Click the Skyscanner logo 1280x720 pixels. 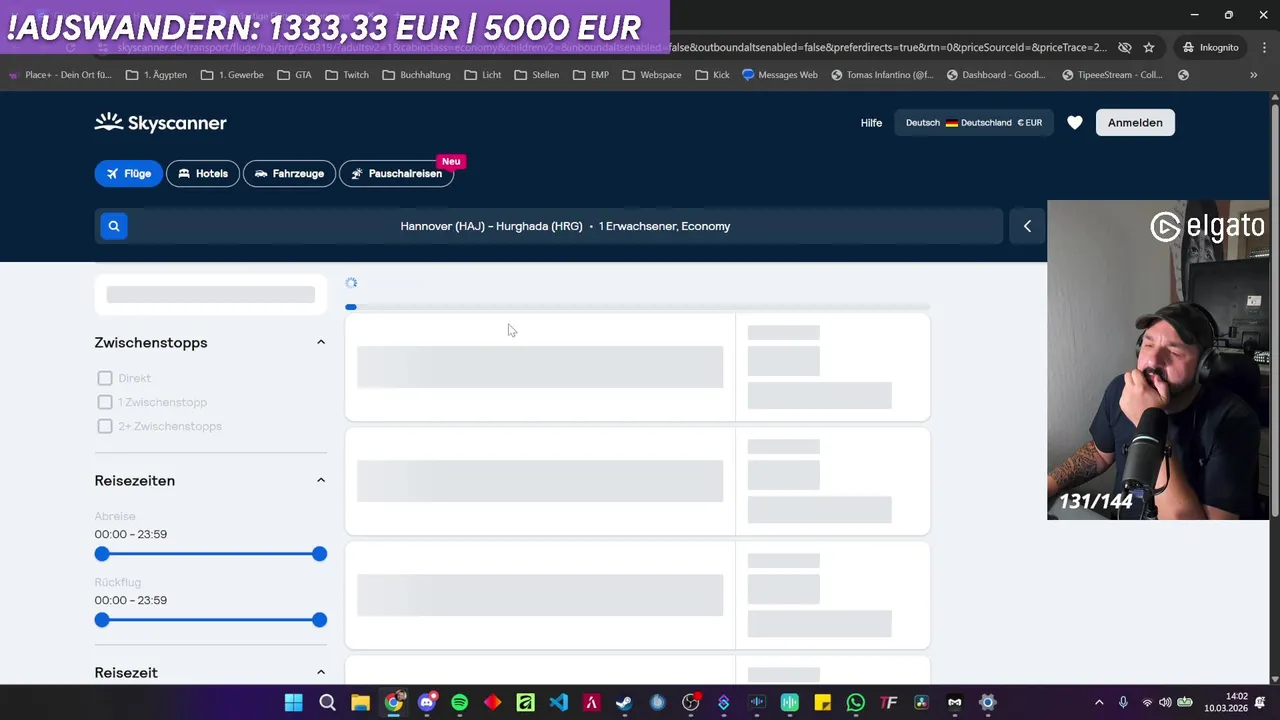coord(161,122)
